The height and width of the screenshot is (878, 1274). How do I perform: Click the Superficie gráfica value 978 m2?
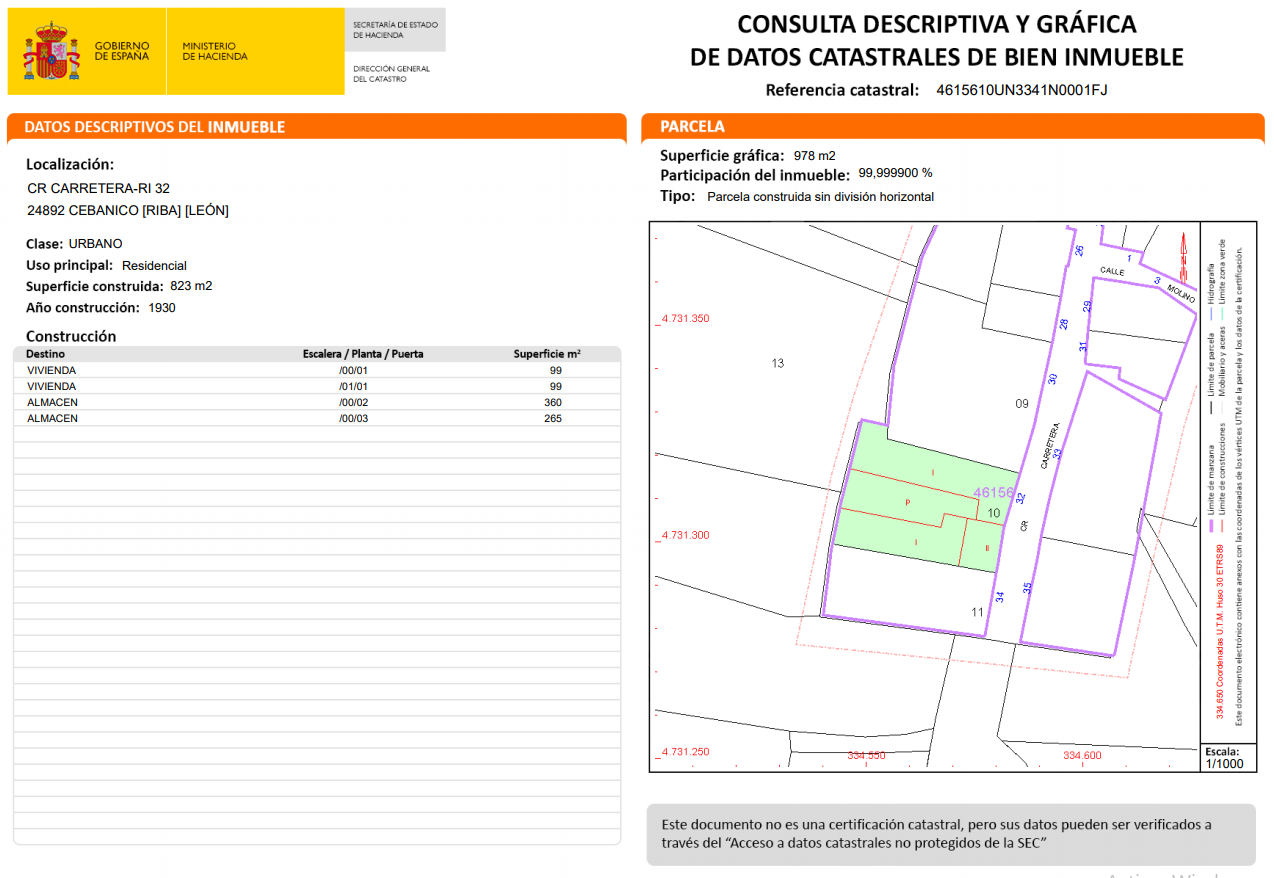click(814, 156)
